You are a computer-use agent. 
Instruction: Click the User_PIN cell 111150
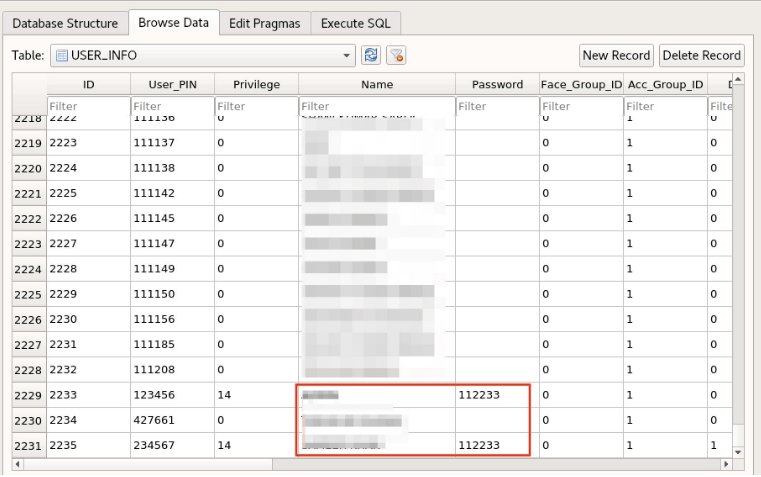(x=172, y=294)
